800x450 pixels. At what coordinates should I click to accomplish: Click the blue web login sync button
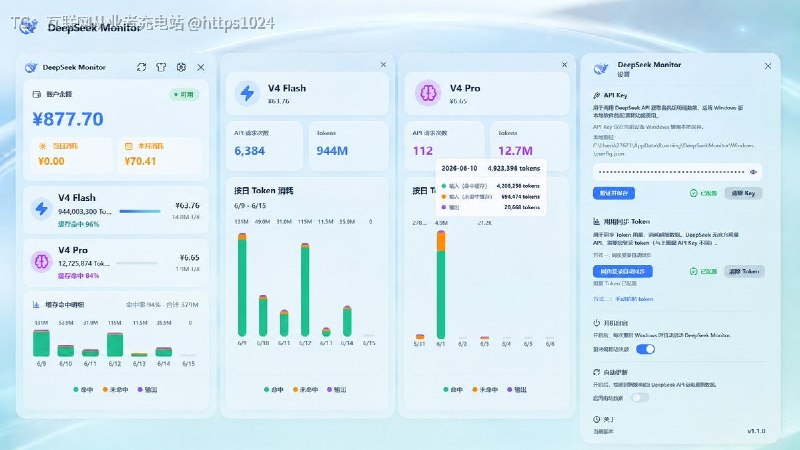tap(623, 271)
